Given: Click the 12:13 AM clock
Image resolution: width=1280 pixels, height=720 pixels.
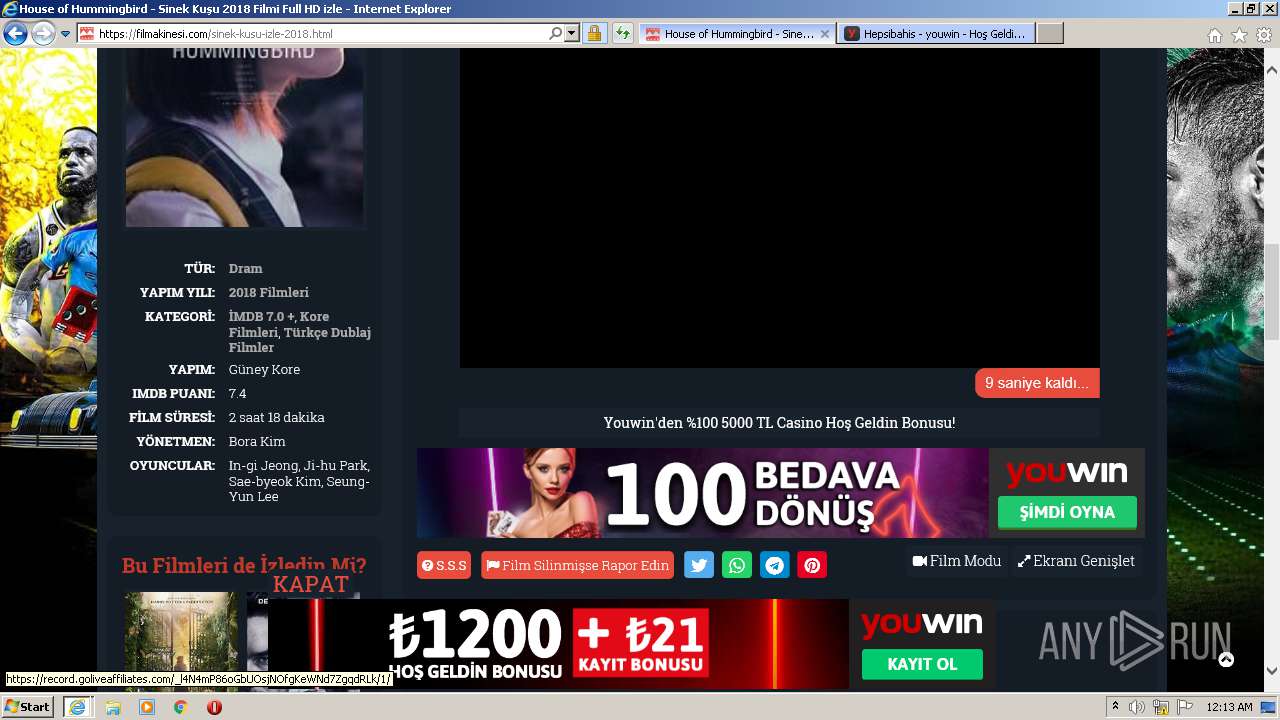Looking at the screenshot, I should (x=1229, y=707).
